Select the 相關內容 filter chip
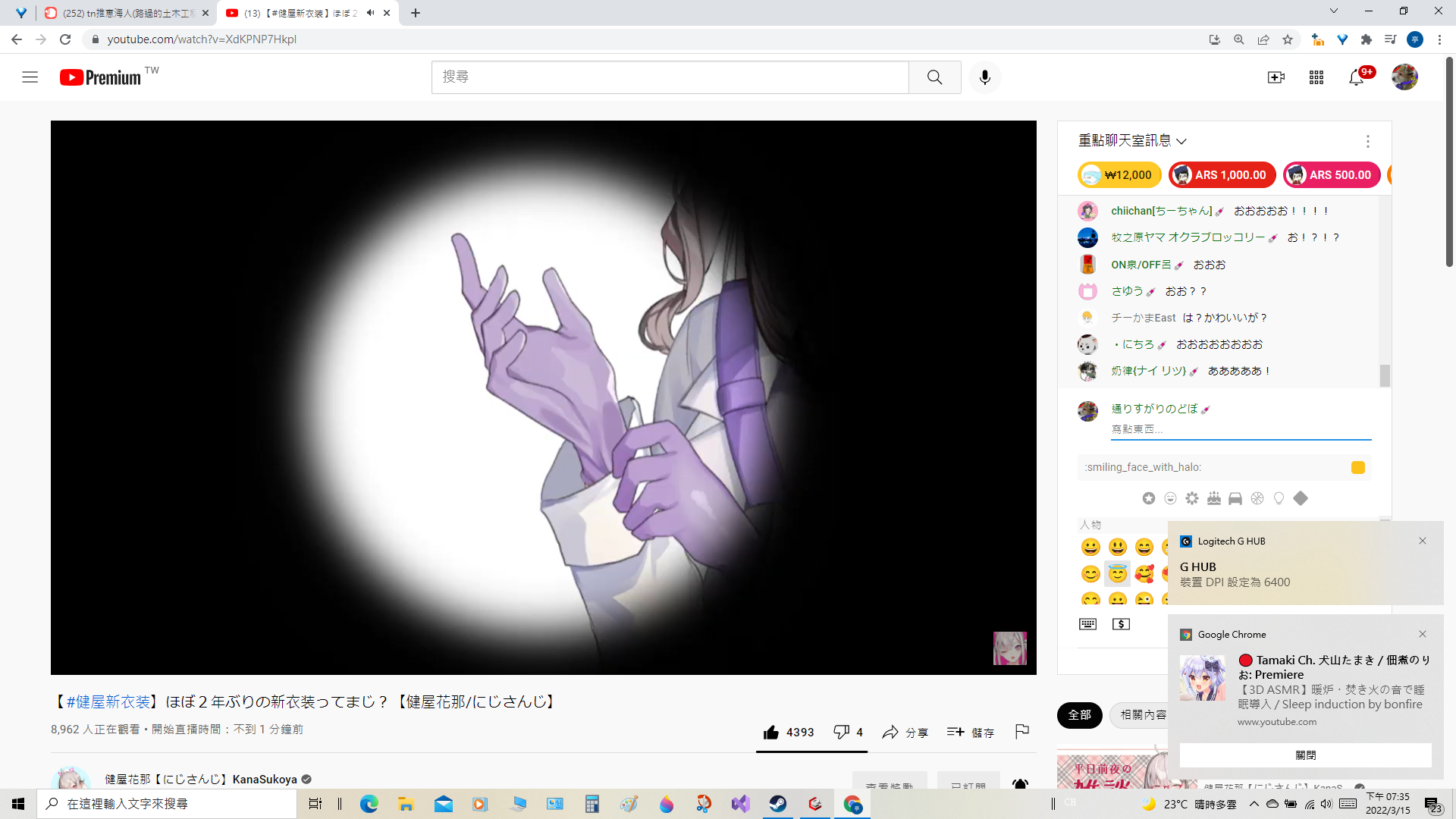The image size is (1456, 819). pyautogui.click(x=1141, y=715)
